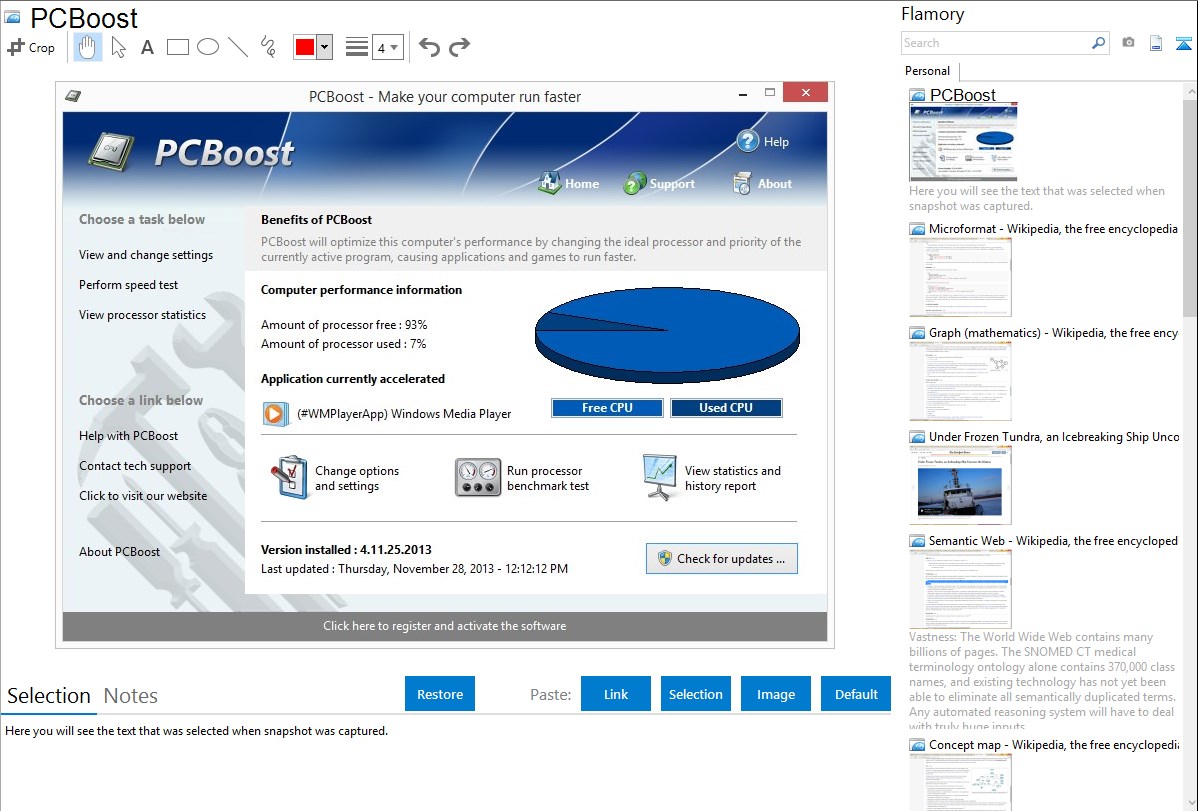
Task: Choose the text annotation tool
Action: pyautogui.click(x=147, y=47)
